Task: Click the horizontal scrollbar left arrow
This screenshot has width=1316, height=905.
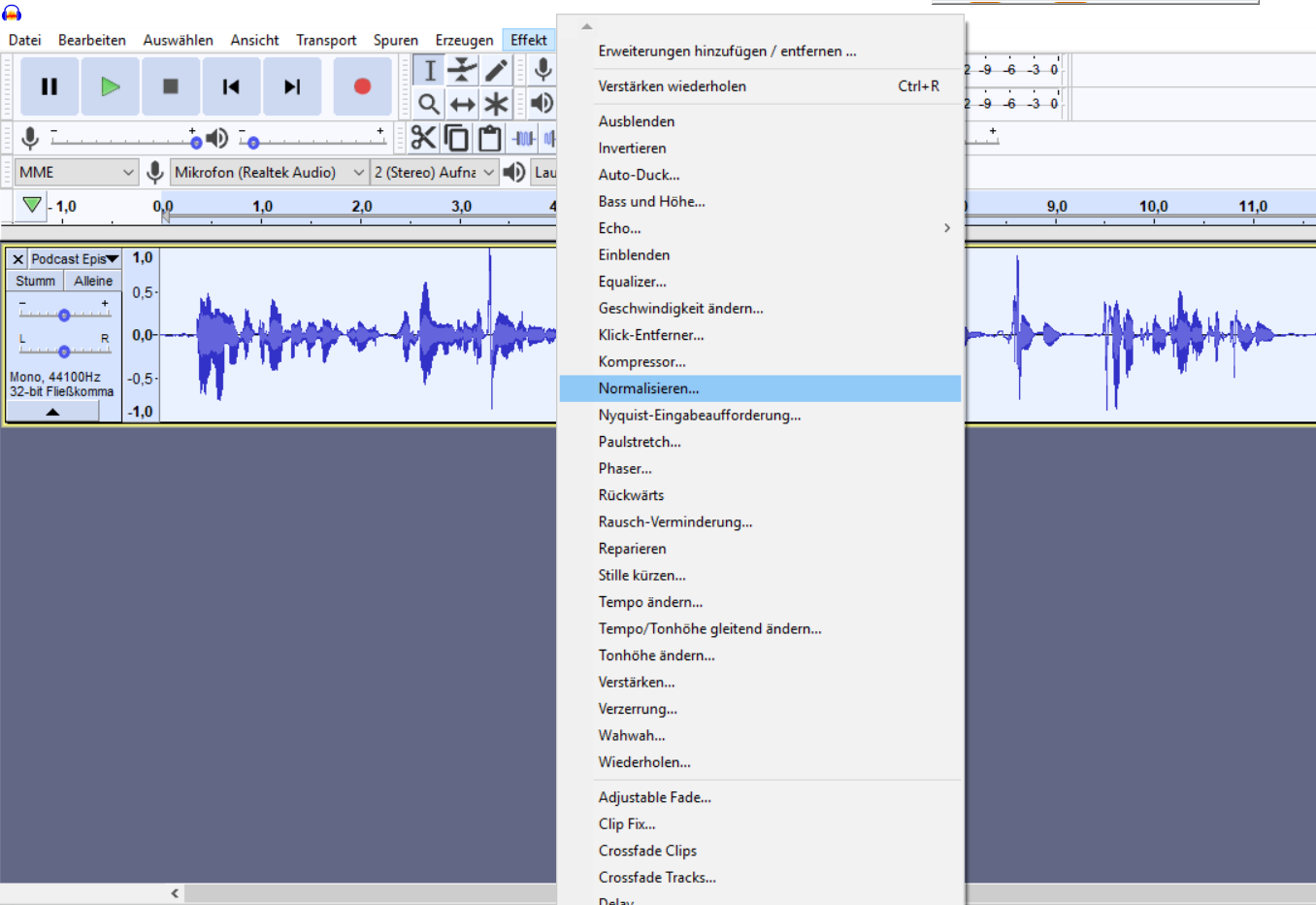Action: [x=175, y=893]
